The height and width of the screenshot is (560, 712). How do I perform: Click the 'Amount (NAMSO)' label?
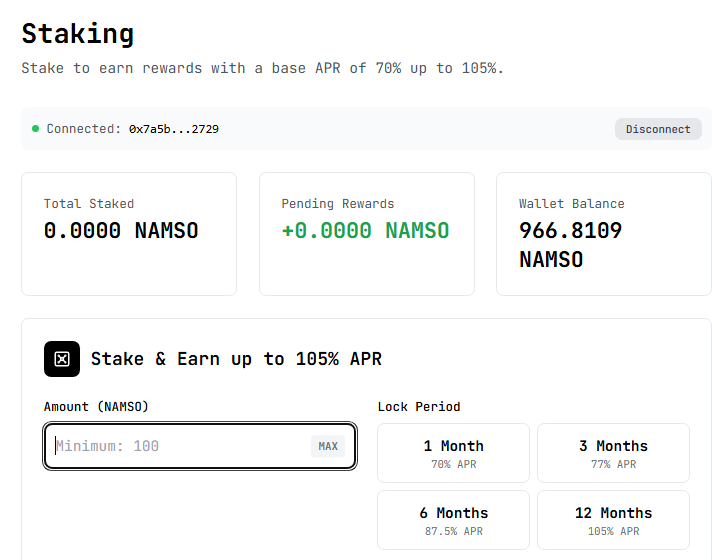click(x=96, y=406)
